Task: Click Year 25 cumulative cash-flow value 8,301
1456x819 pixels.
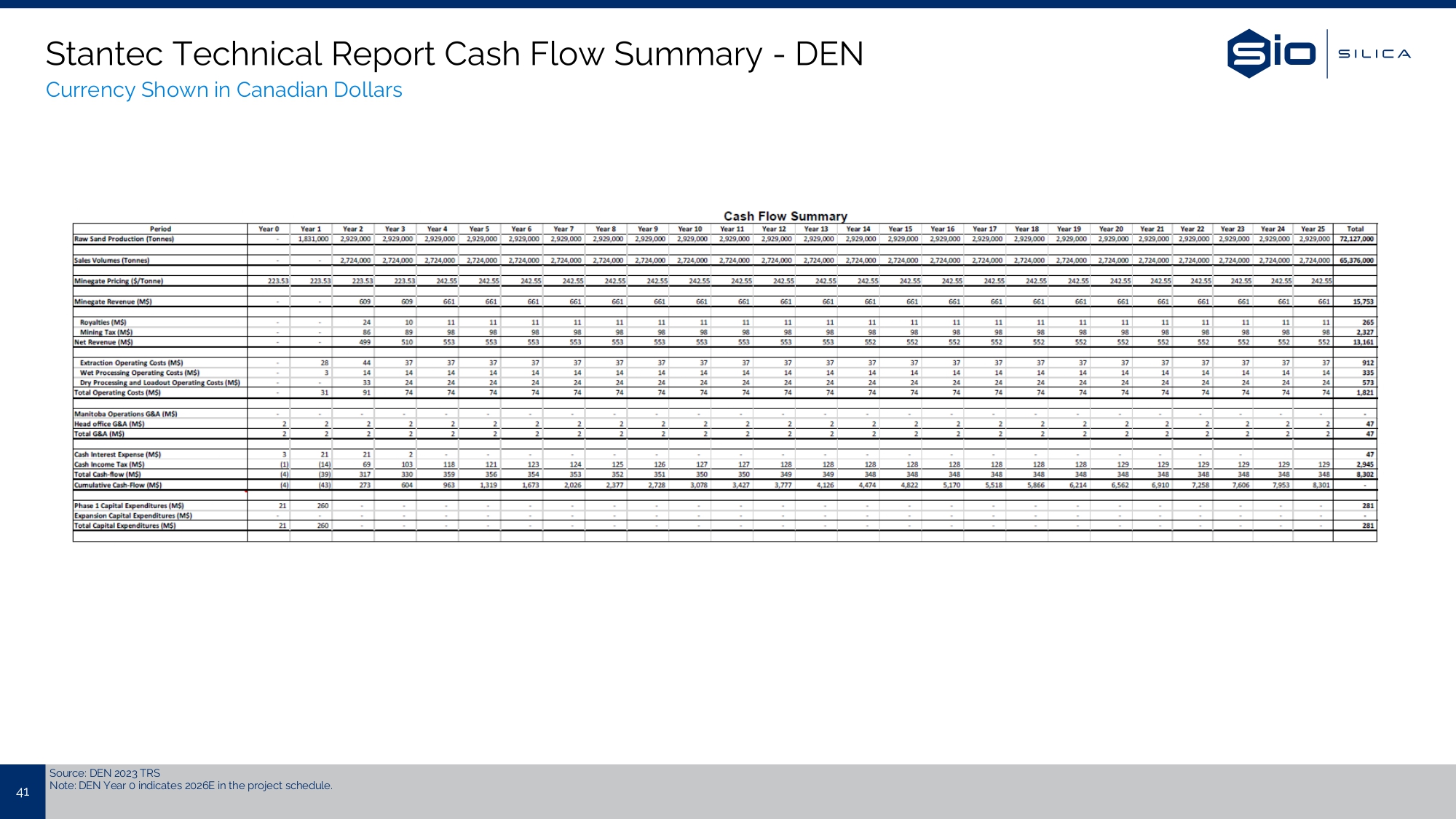Action: click(x=1321, y=485)
